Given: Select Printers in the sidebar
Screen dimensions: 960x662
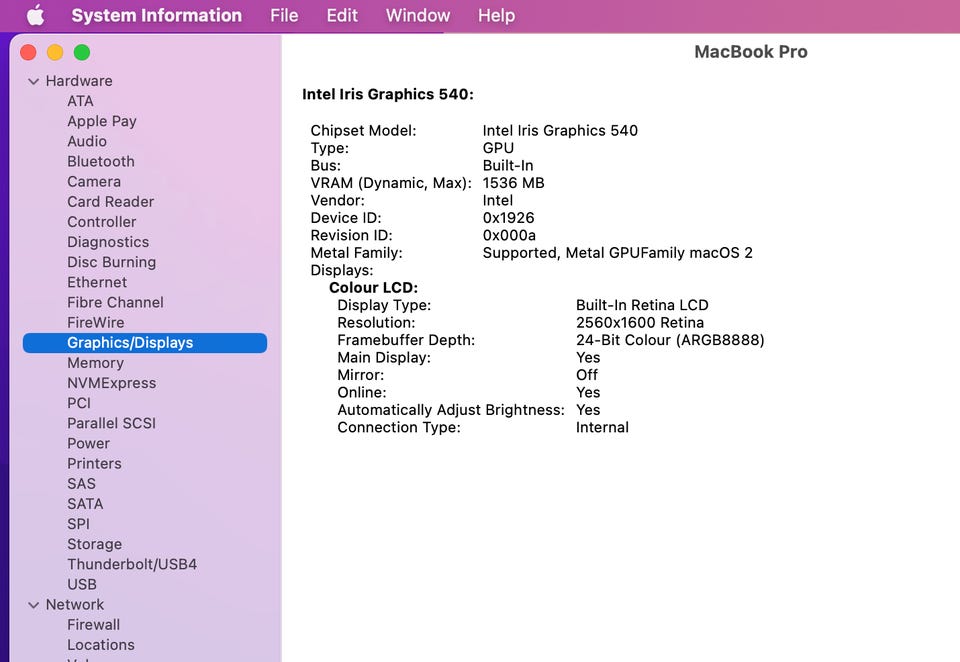Looking at the screenshot, I should tap(94, 464).
